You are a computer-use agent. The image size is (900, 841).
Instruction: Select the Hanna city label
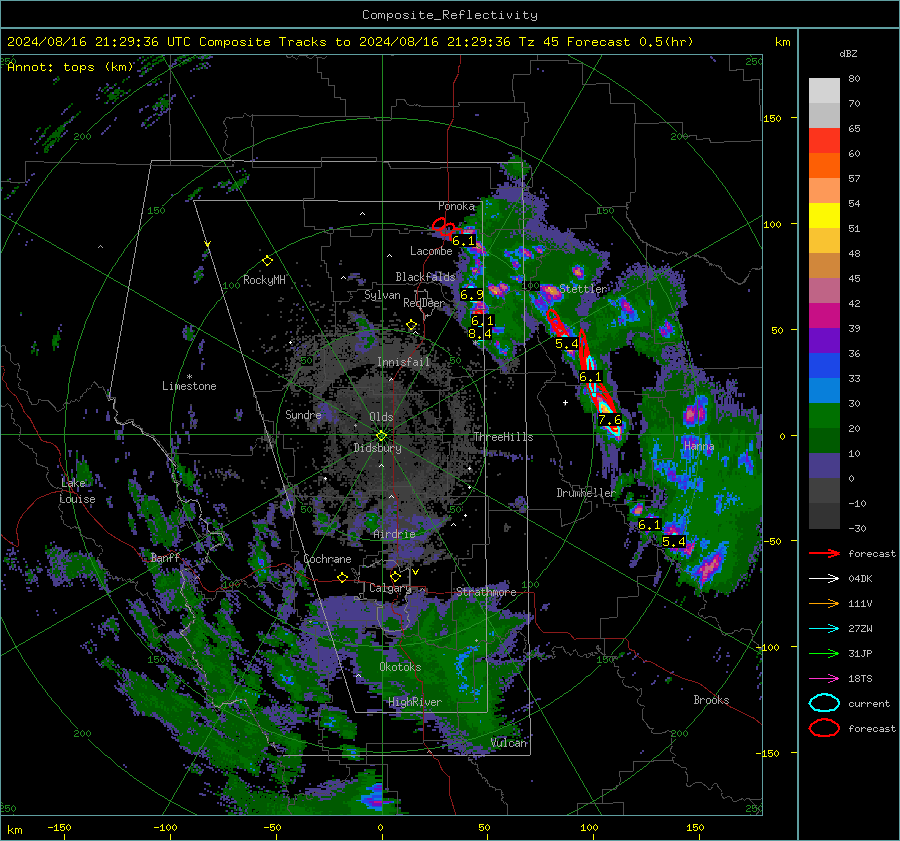pos(699,446)
